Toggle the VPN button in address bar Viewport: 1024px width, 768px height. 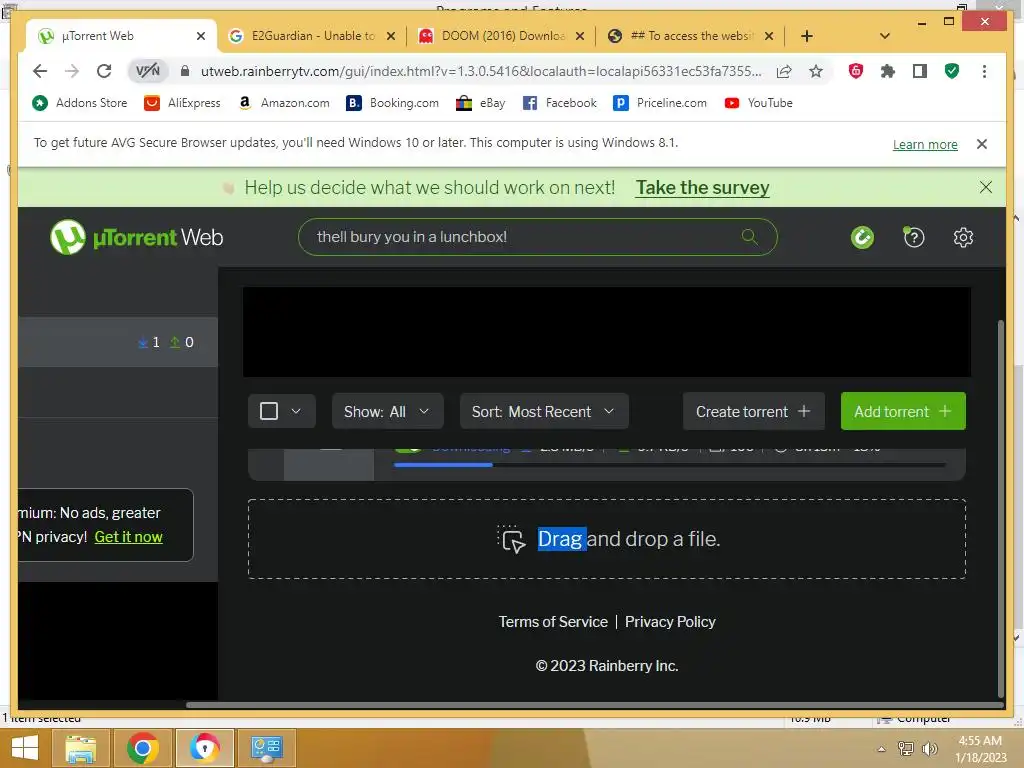click(x=148, y=71)
